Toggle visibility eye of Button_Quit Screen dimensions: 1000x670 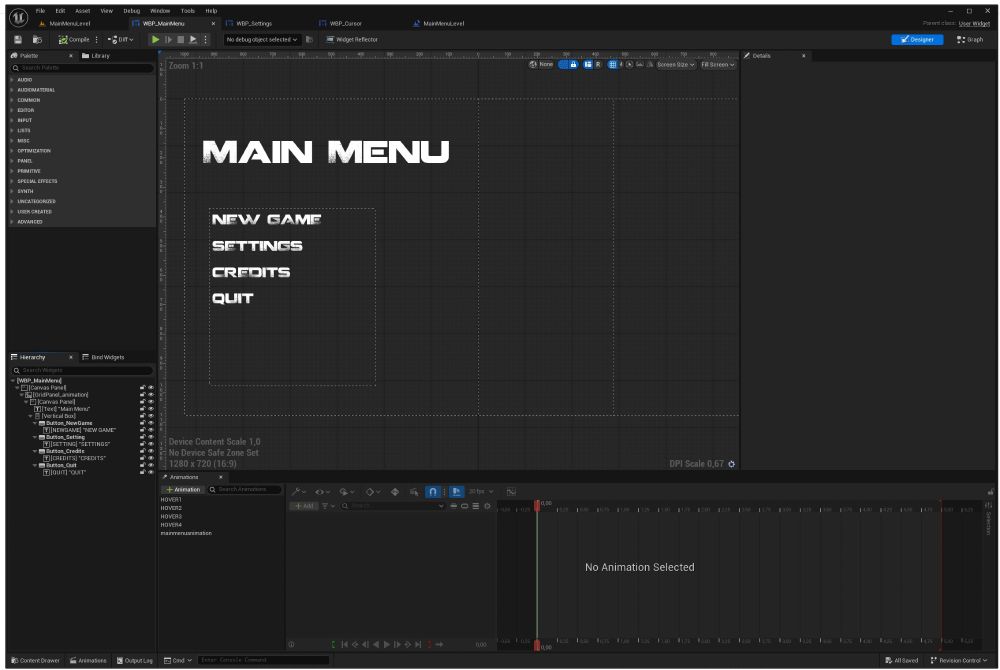click(x=151, y=466)
